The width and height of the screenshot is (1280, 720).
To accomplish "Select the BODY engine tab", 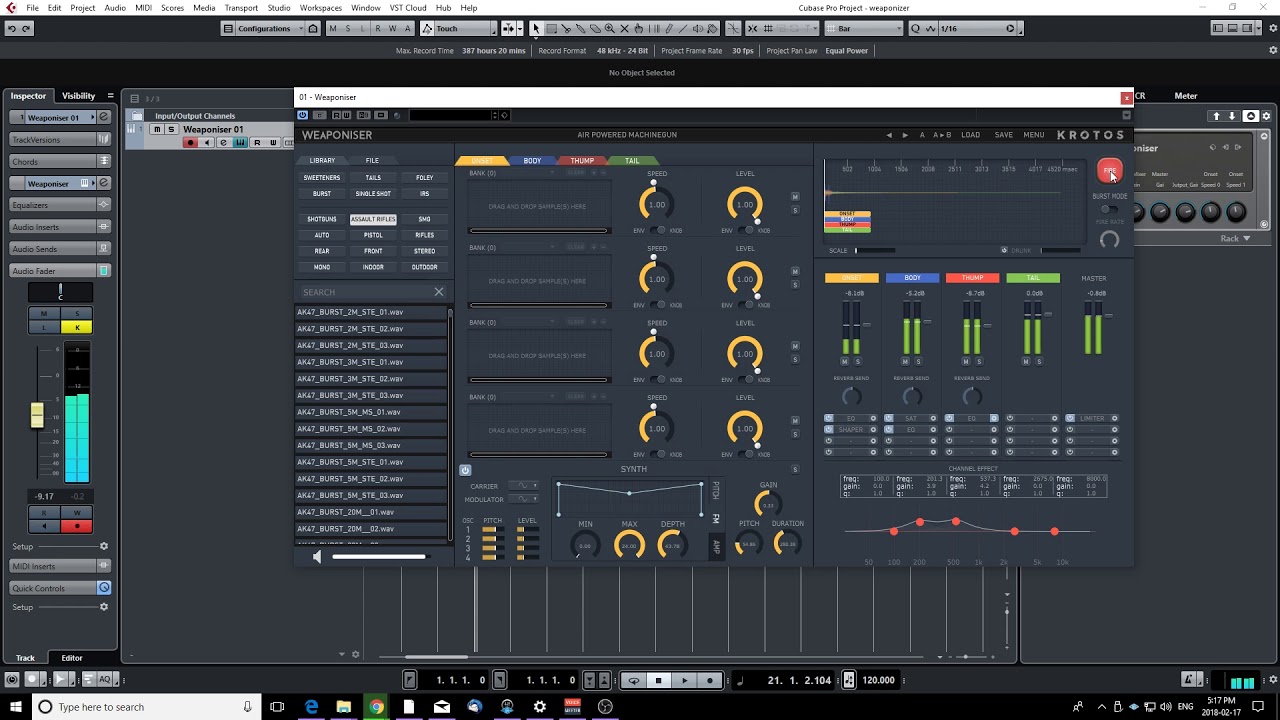I will click(x=532, y=161).
